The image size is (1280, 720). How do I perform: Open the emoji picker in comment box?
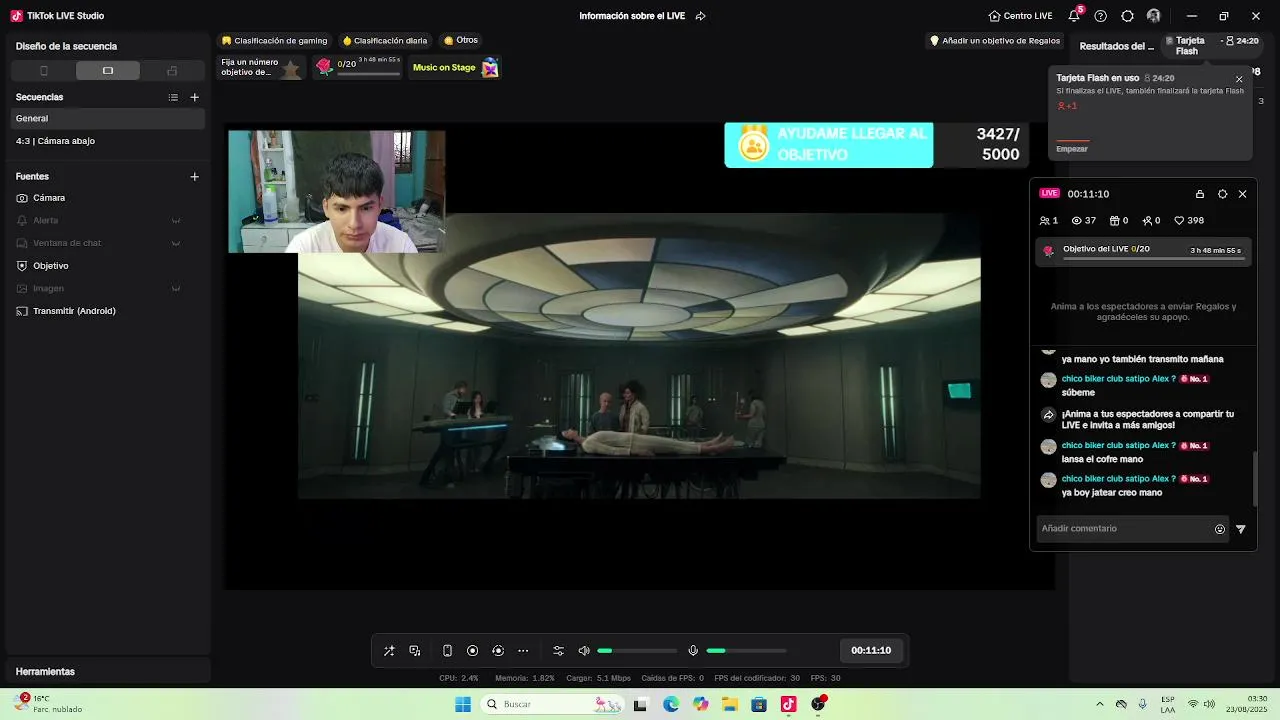pyautogui.click(x=1220, y=529)
